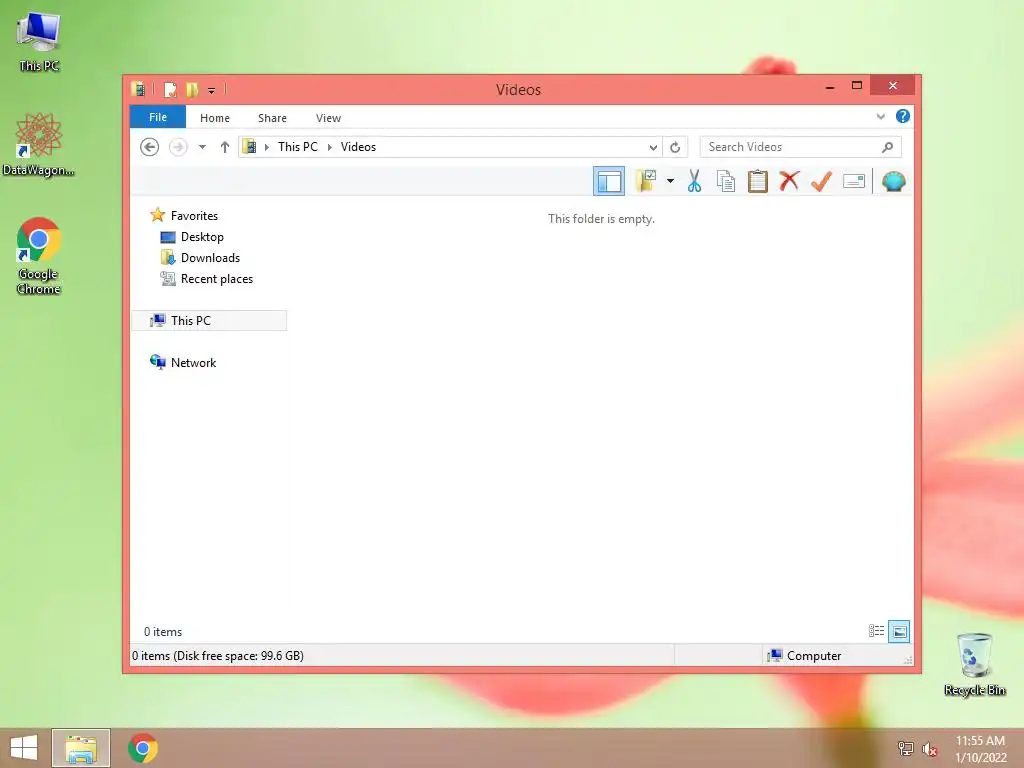Click the folder options toolbar icon
Viewport: 1024px width, 768px height.
click(x=646, y=181)
